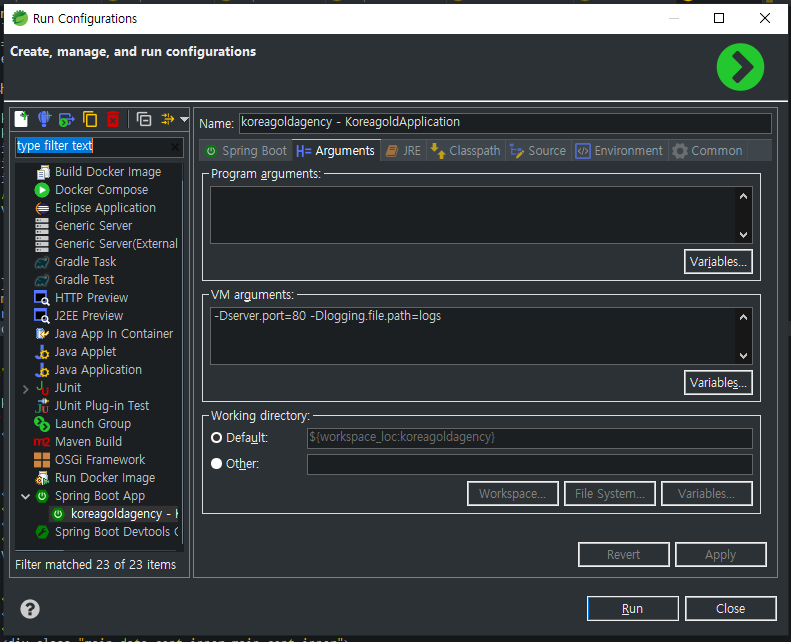Click the New prototype configuration icon
The height and width of the screenshot is (642, 791).
click(x=44, y=119)
